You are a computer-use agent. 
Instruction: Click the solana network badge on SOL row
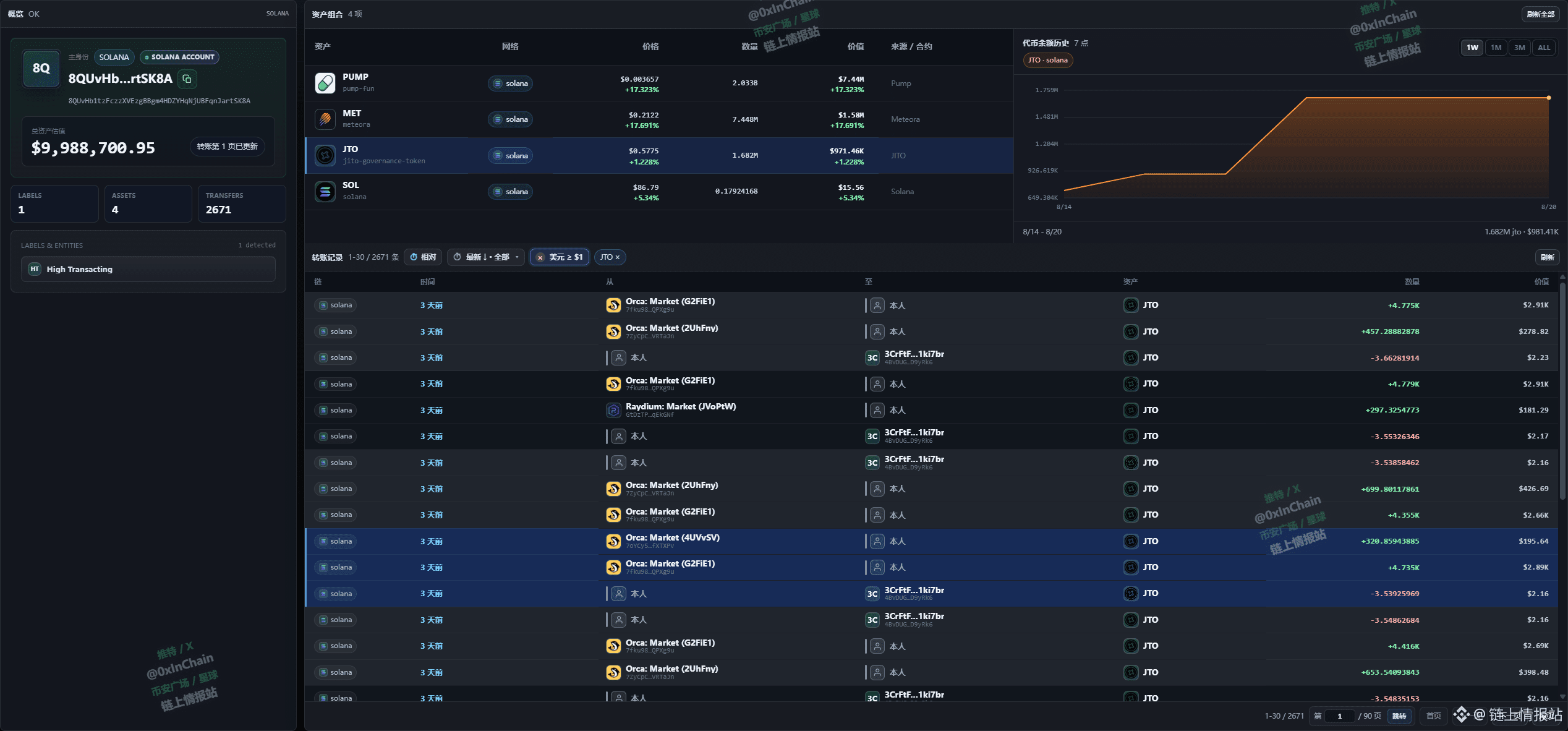(510, 192)
